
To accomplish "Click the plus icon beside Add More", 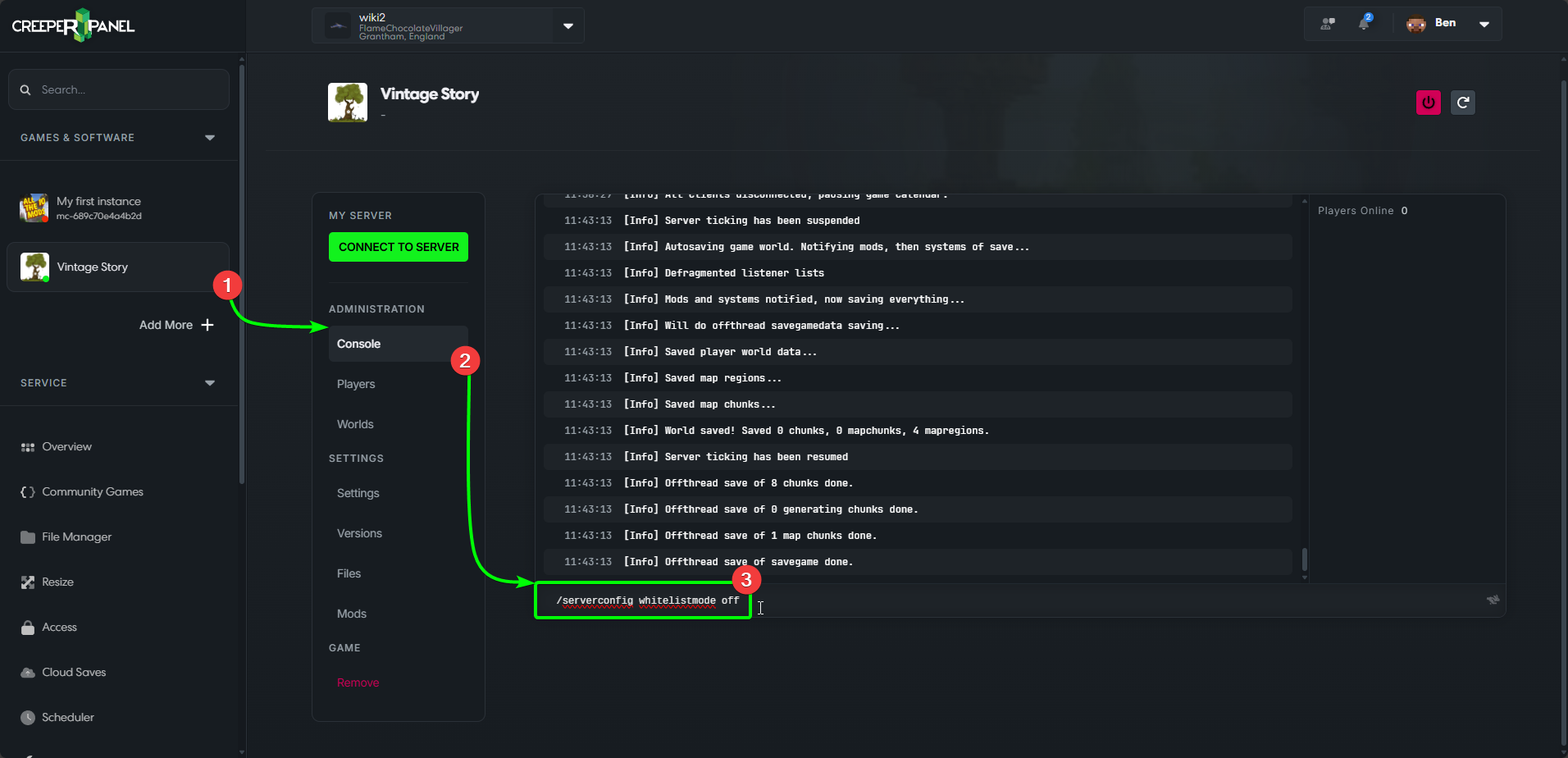I will click(207, 325).
